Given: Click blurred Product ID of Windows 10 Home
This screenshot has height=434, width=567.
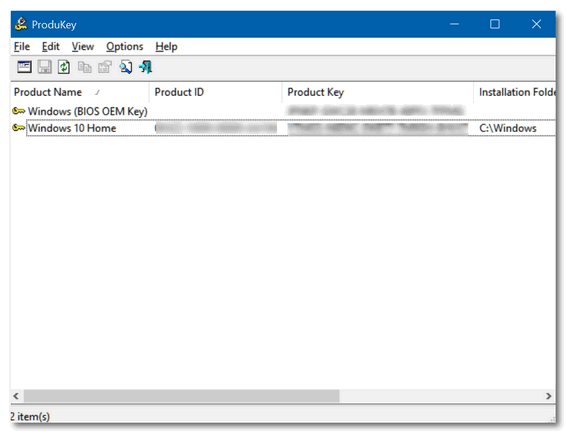Looking at the screenshot, I should [216, 128].
